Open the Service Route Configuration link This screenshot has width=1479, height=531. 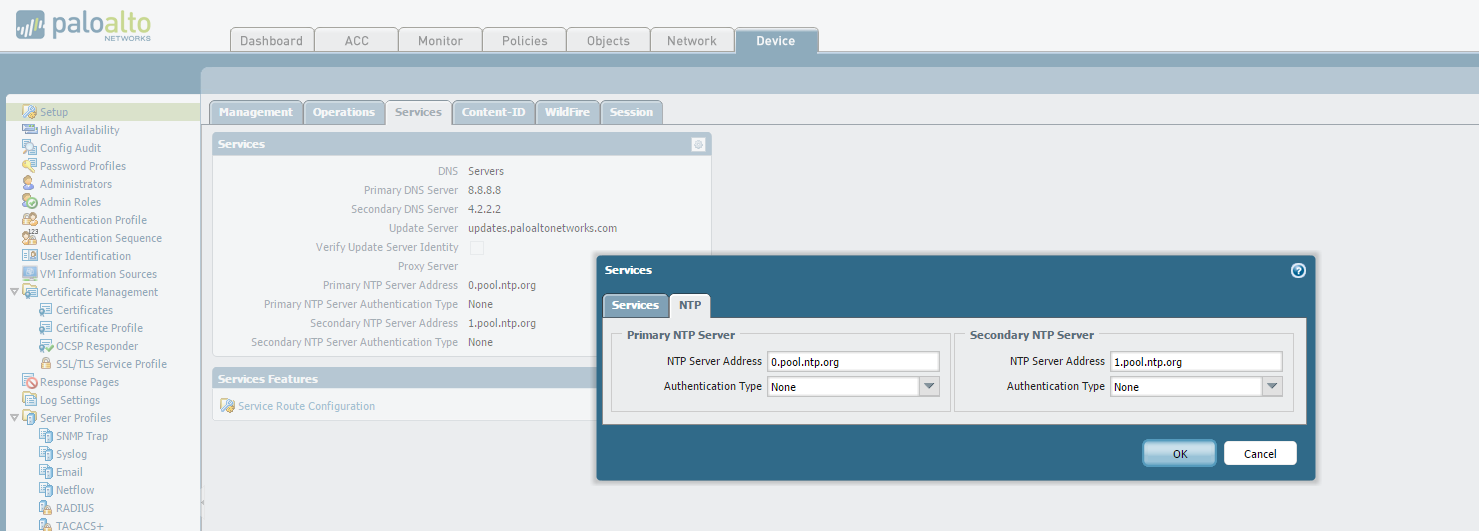coord(306,406)
